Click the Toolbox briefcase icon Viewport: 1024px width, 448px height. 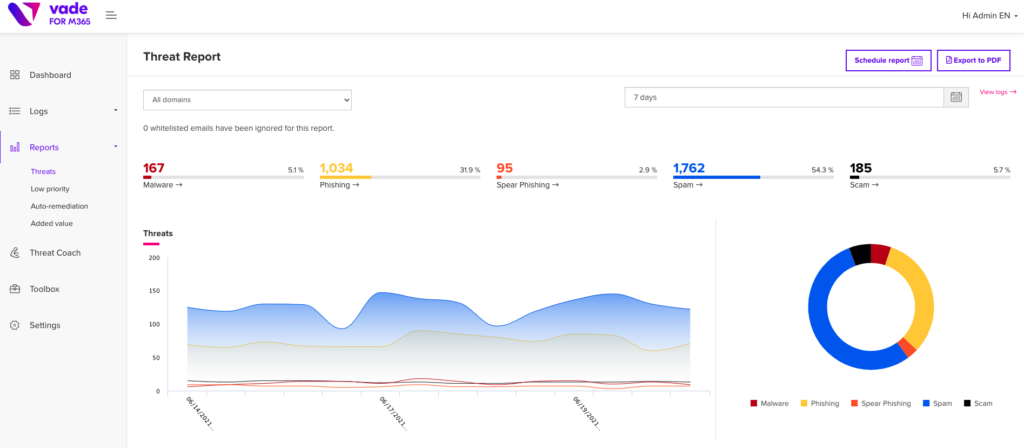[x=15, y=289]
